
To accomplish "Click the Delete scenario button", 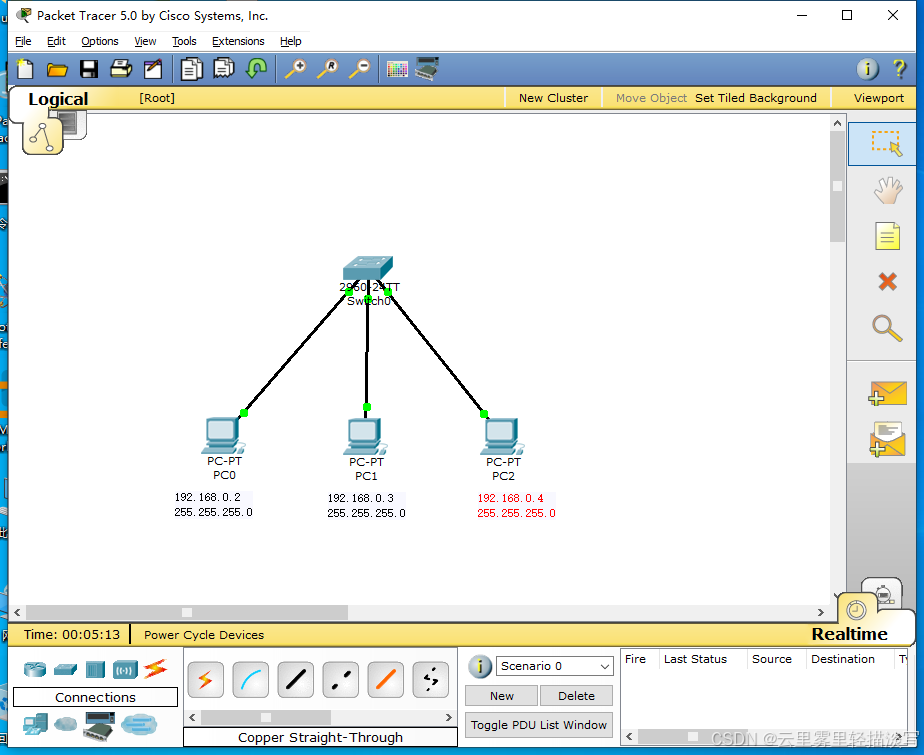I will 576,696.
